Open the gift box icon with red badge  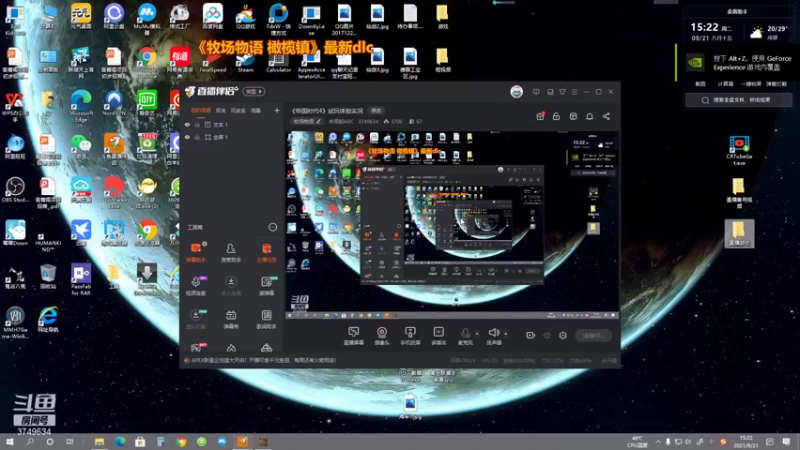coord(540,116)
